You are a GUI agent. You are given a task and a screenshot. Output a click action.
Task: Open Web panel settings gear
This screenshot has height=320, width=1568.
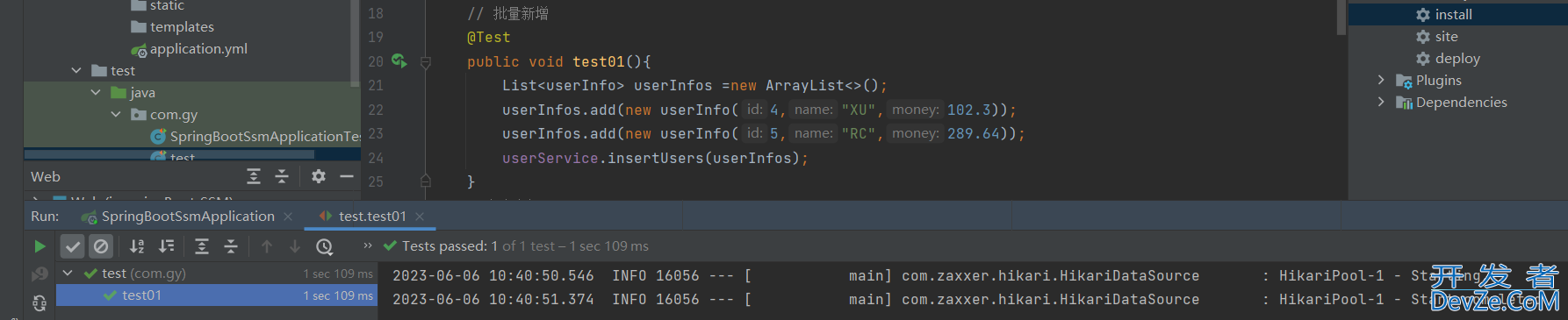tap(319, 176)
